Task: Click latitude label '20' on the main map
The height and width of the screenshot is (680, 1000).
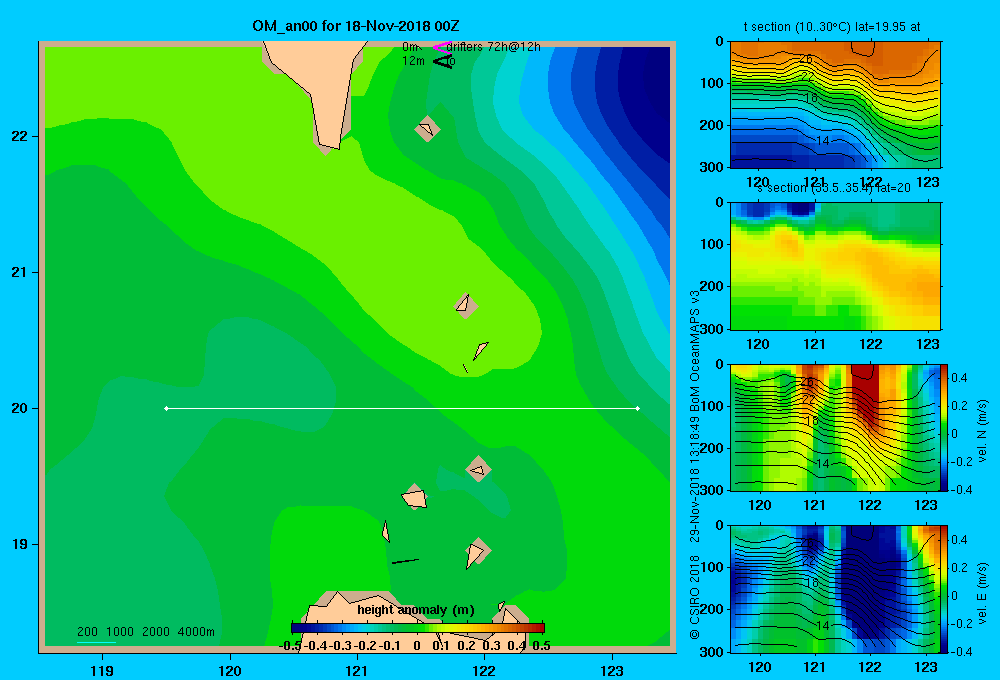Action: [x=20, y=408]
